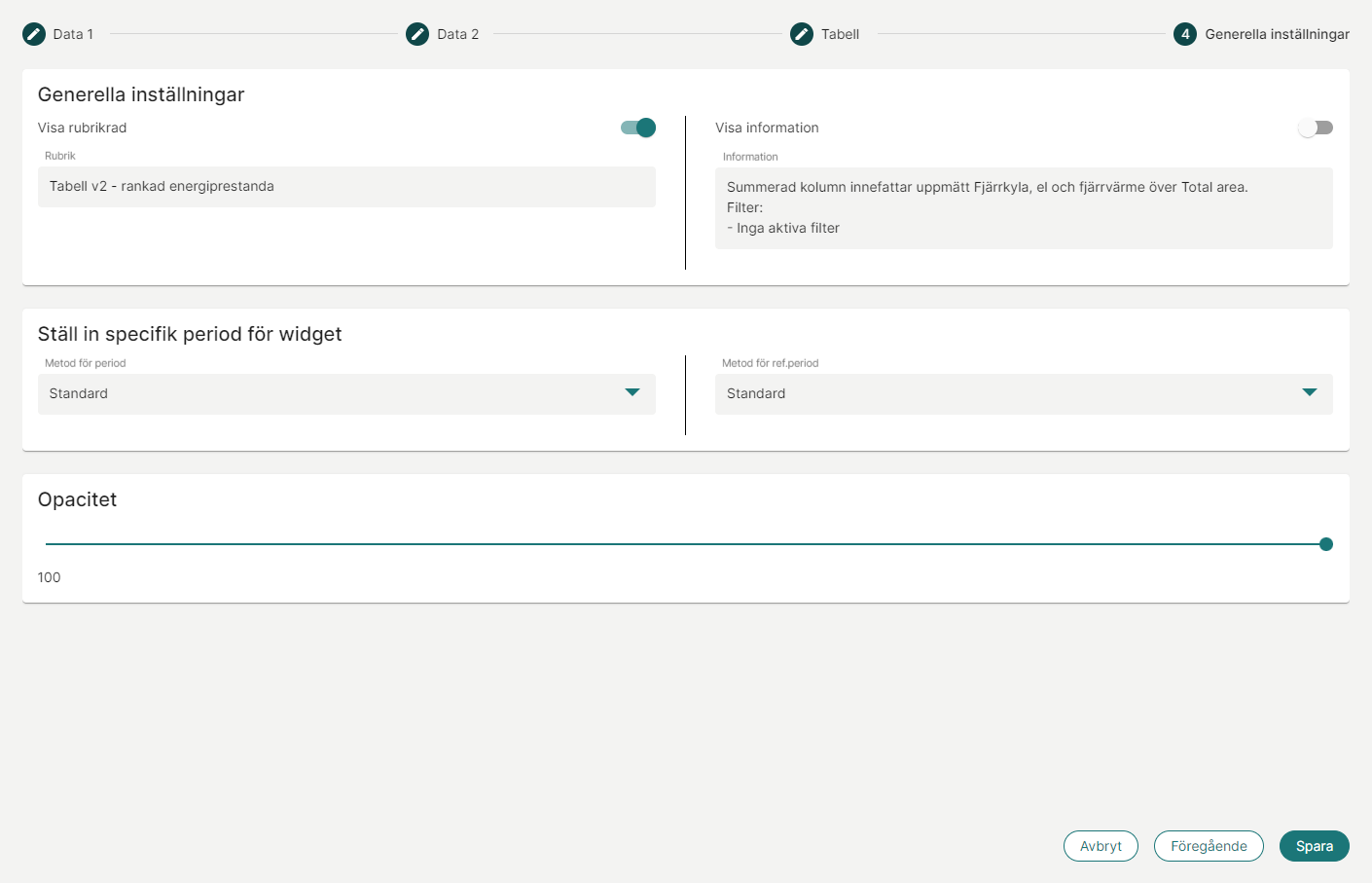Viewport: 1372px width, 883px height.
Task: Click the Inga aktiva filter line
Action: point(783,228)
